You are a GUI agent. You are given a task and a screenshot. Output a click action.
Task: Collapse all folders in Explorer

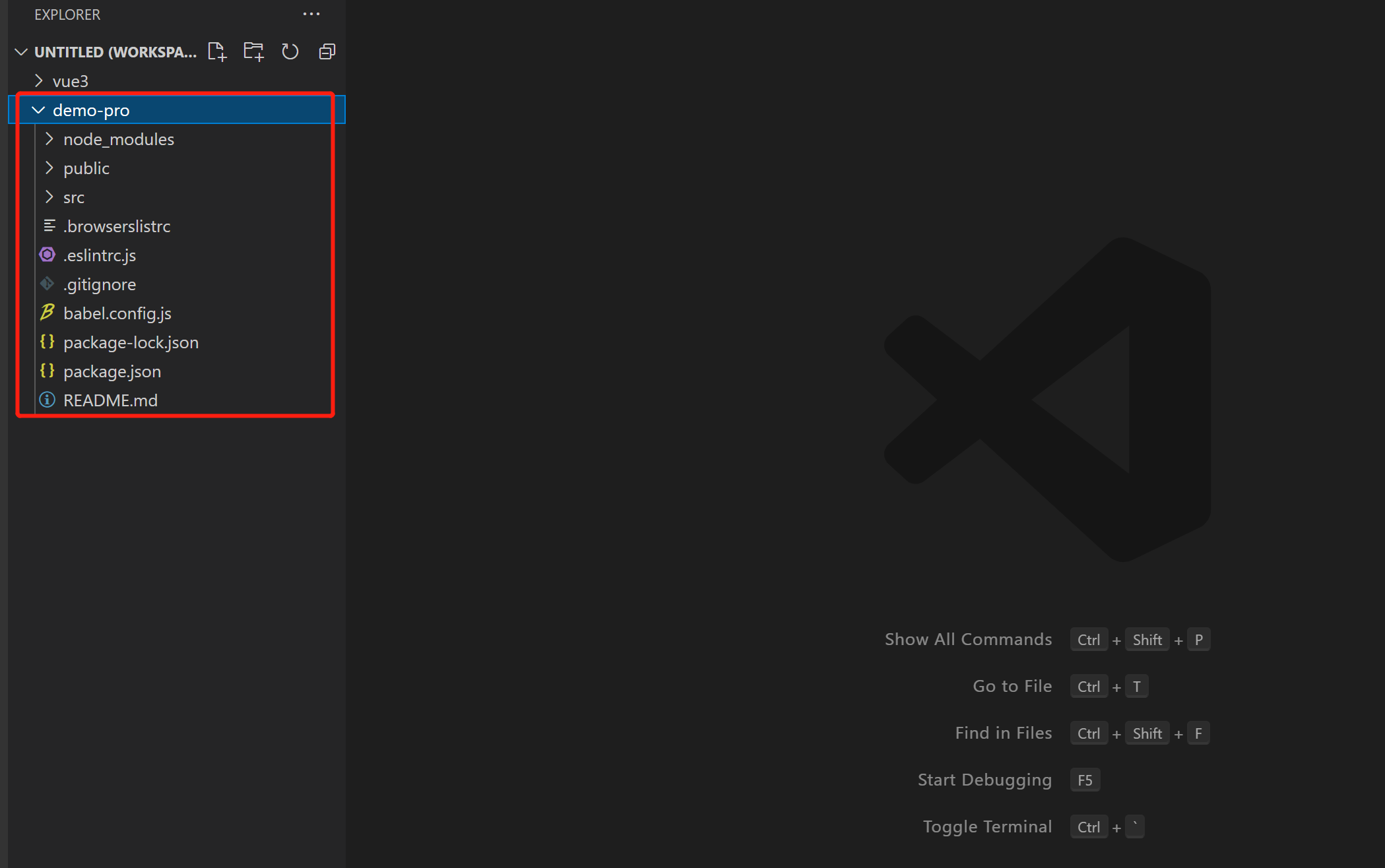click(x=327, y=51)
